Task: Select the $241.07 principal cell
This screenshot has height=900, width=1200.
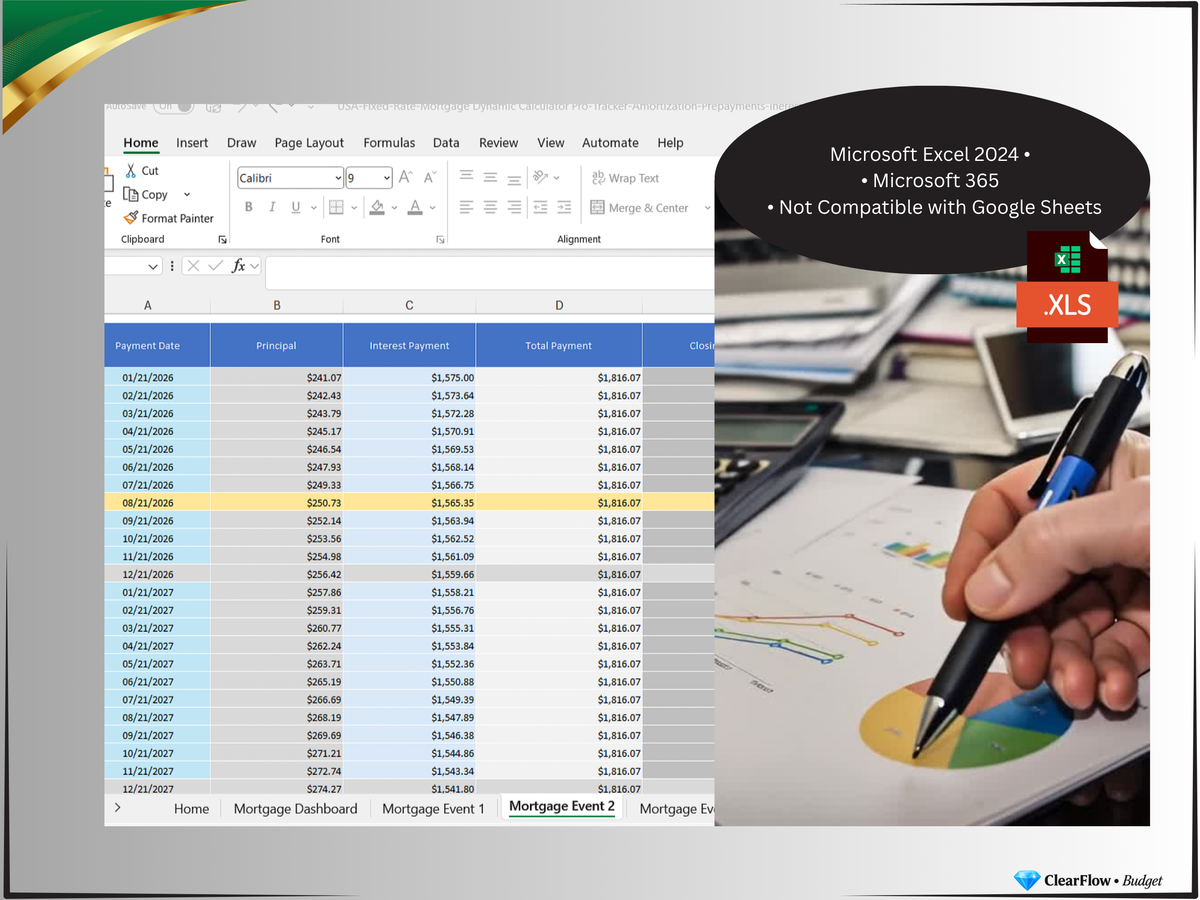Action: pyautogui.click(x=277, y=378)
